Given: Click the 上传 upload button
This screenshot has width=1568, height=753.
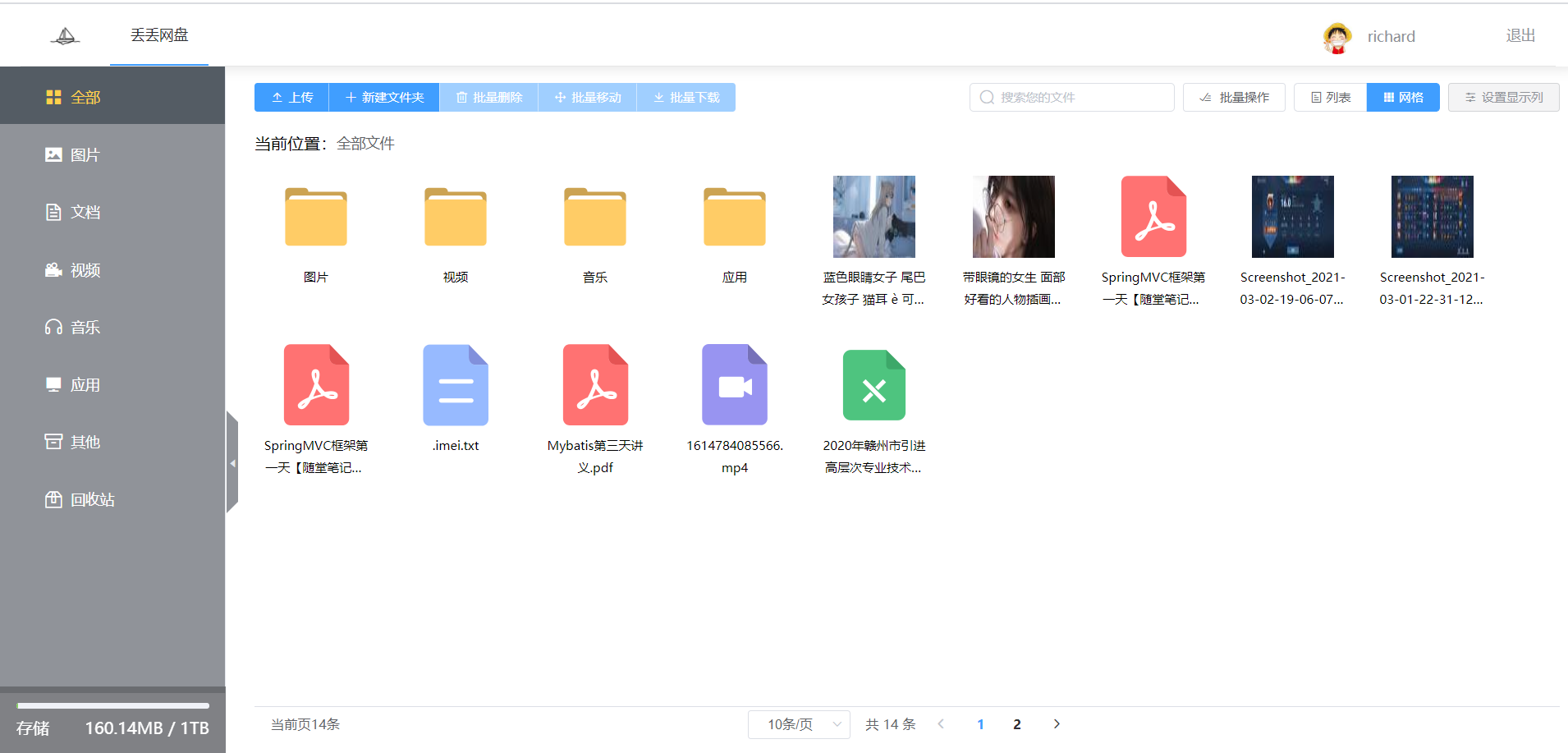Looking at the screenshot, I should click(291, 97).
